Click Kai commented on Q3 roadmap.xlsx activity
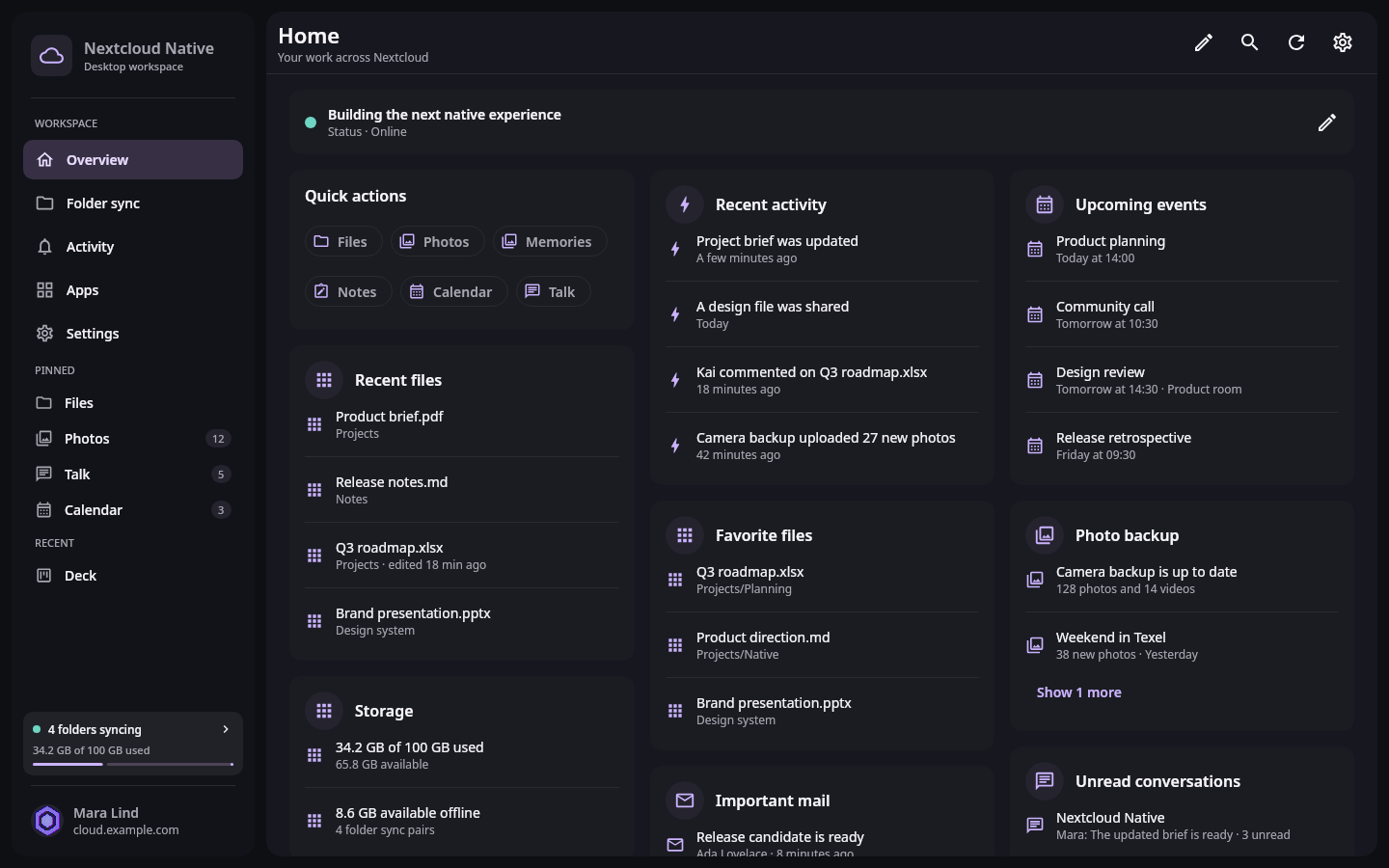Viewport: 1389px width, 868px height. click(x=822, y=380)
